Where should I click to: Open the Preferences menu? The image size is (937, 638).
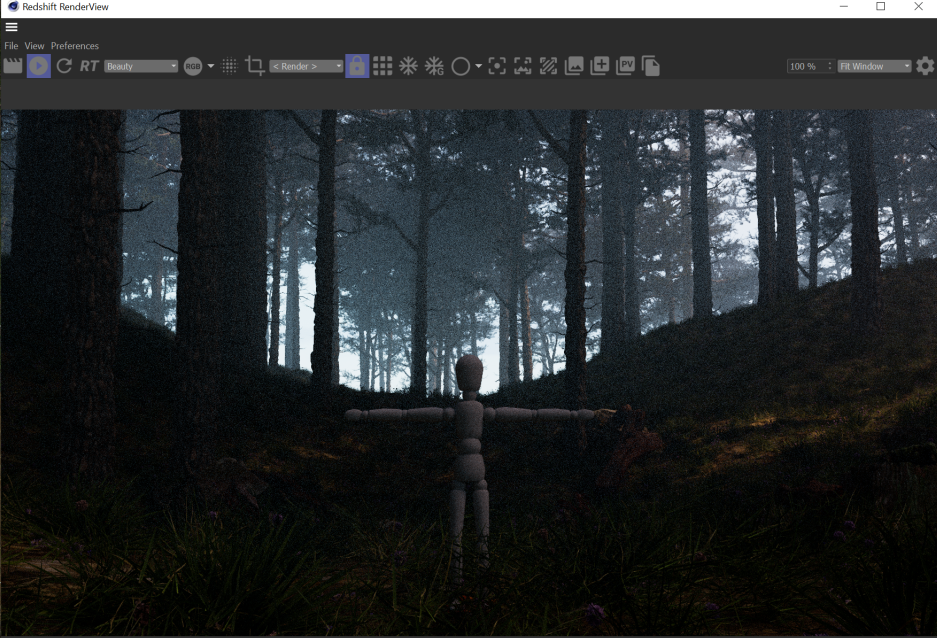click(x=75, y=46)
